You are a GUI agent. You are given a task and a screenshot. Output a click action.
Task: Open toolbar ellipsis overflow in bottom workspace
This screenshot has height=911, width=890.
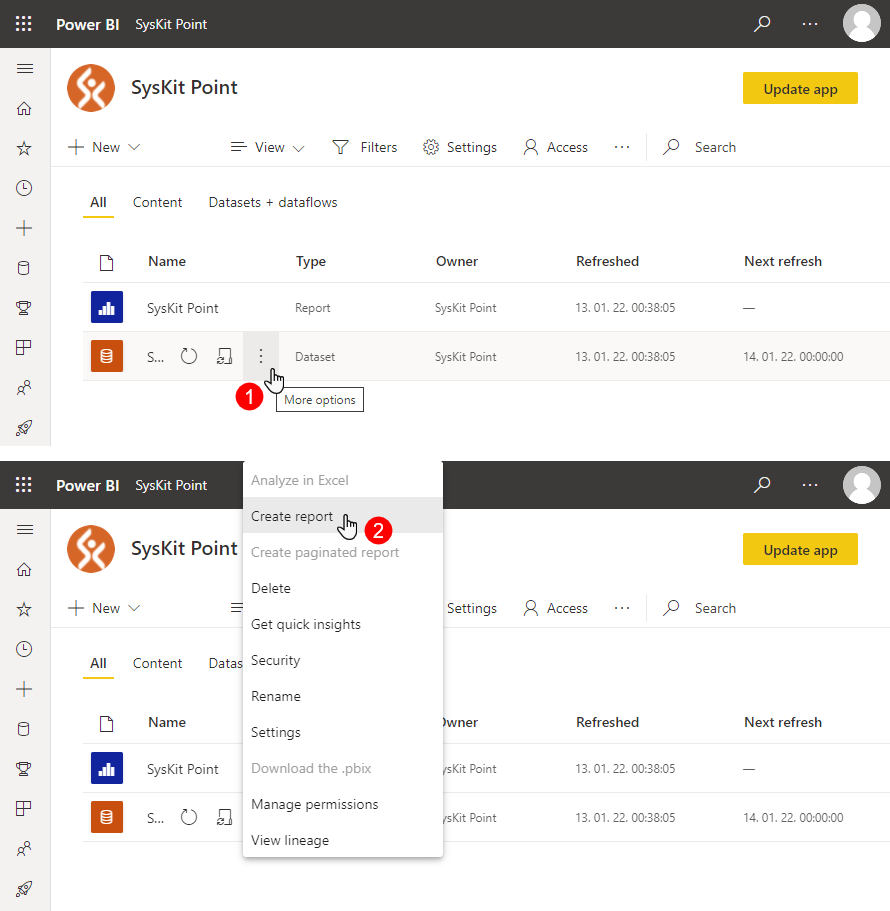tap(622, 608)
